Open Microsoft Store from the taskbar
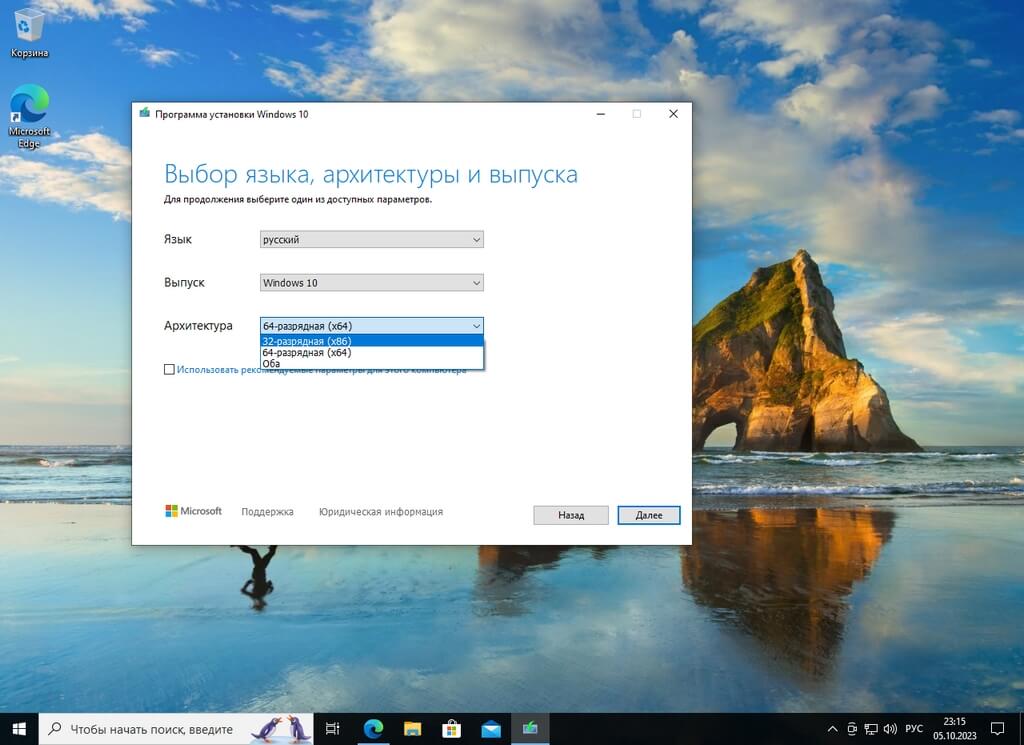The height and width of the screenshot is (745, 1024). coord(451,729)
